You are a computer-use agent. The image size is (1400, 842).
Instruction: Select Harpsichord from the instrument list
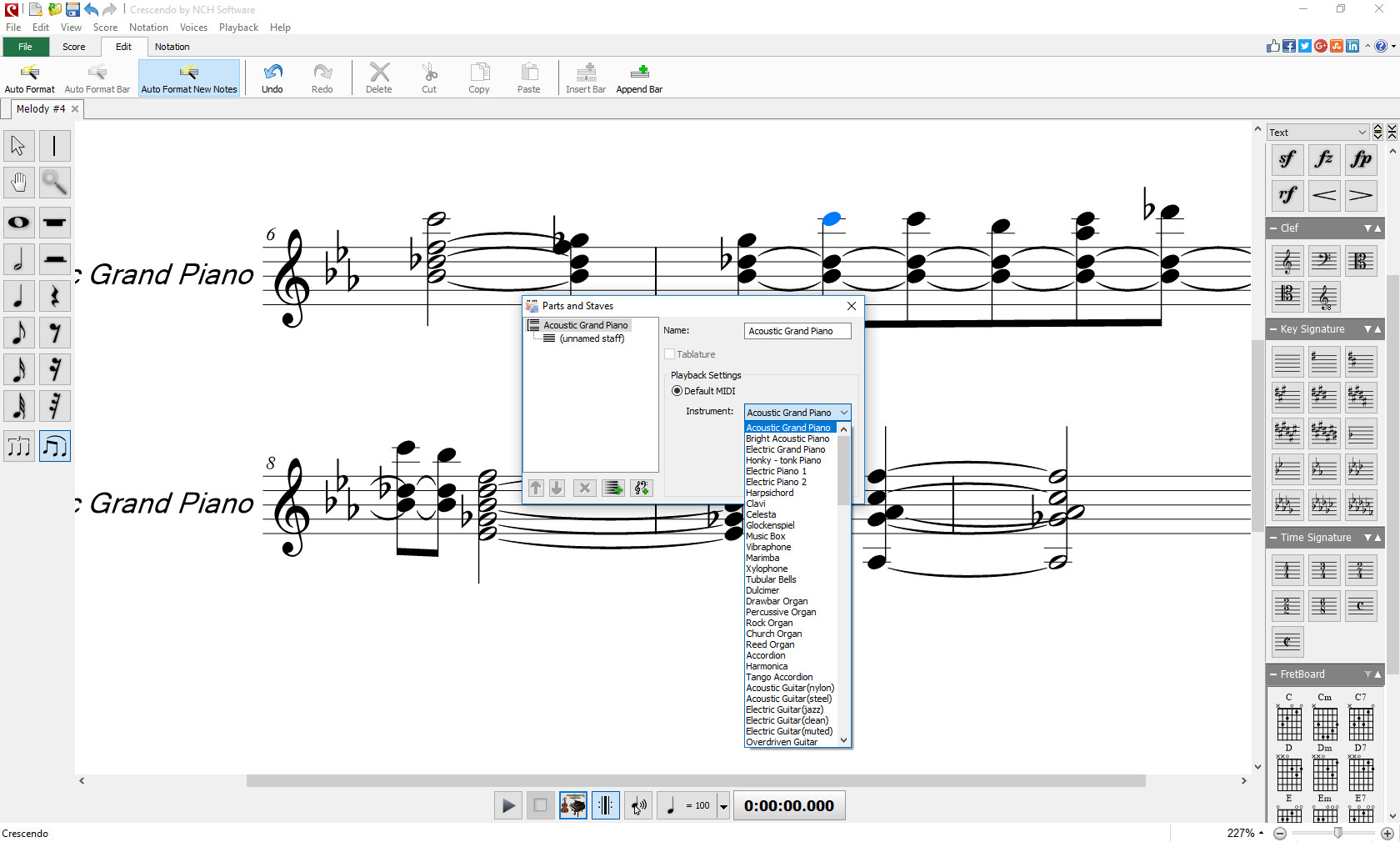coord(769,493)
